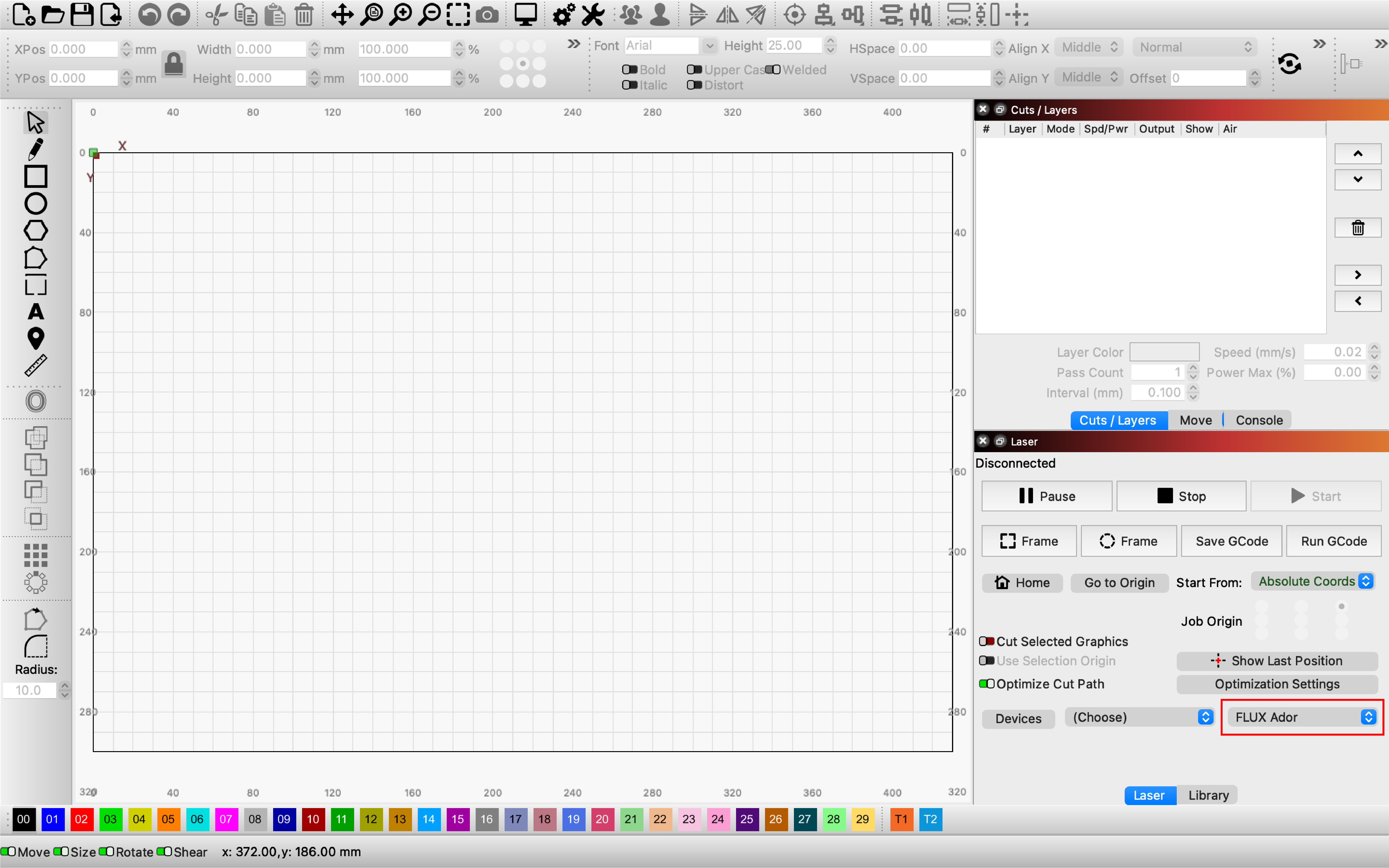Open Grid Array tool
The width and height of the screenshot is (1389, 868).
click(36, 555)
